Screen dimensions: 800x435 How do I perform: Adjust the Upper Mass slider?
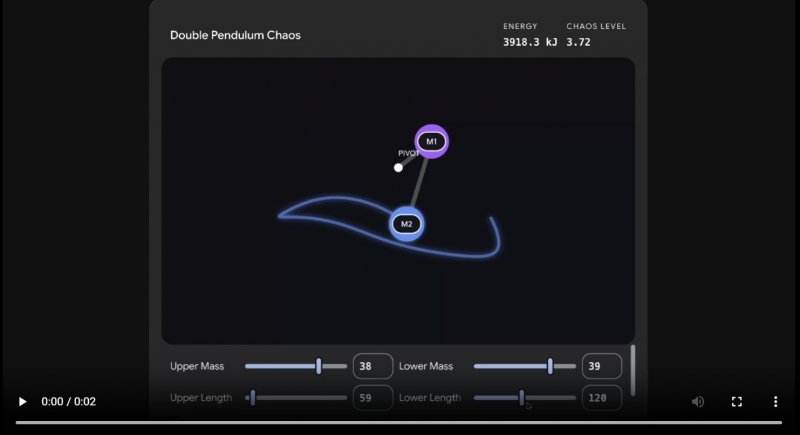coord(319,366)
